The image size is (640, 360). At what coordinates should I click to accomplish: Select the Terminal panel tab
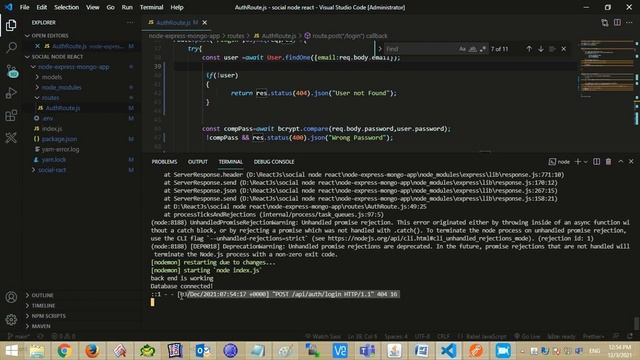[230, 162]
